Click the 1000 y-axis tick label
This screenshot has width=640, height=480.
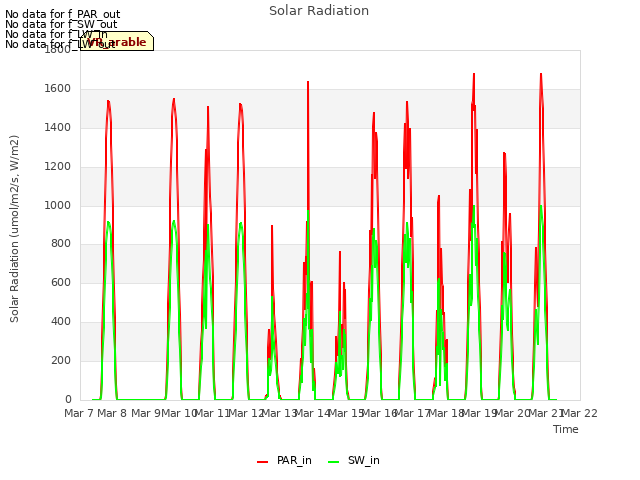click(58, 205)
